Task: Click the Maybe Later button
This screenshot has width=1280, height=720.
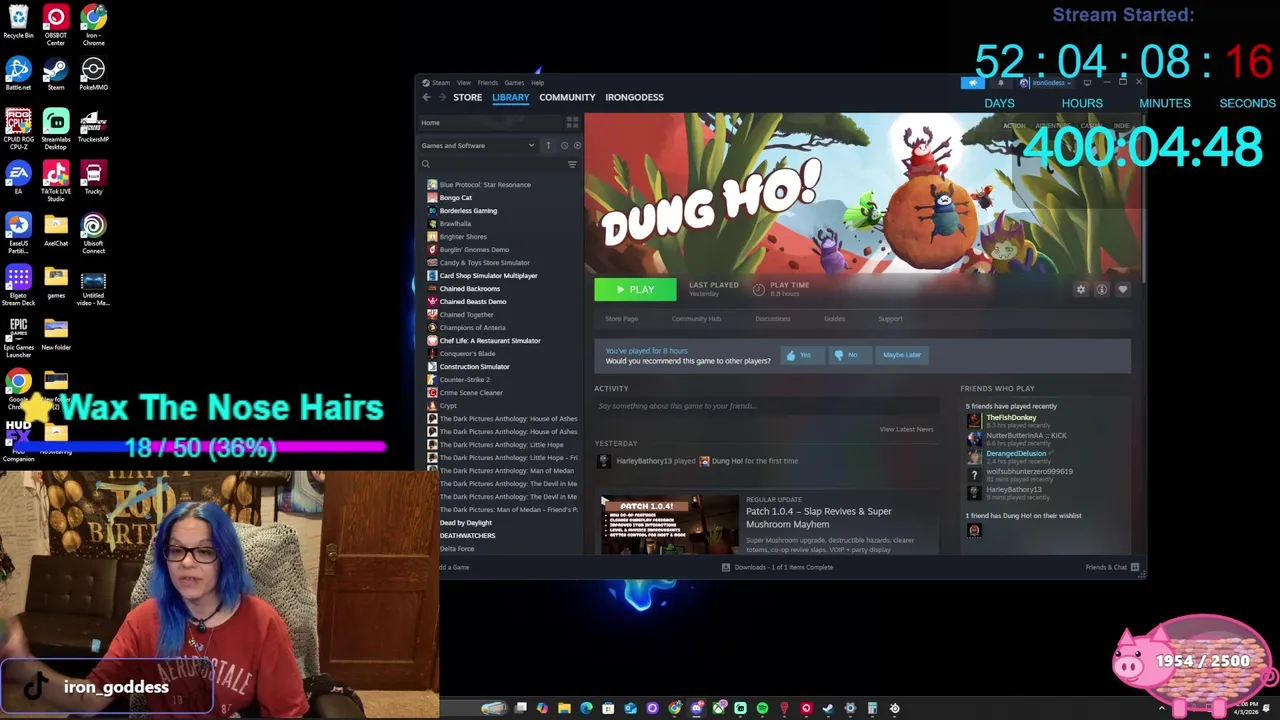Action: (901, 355)
